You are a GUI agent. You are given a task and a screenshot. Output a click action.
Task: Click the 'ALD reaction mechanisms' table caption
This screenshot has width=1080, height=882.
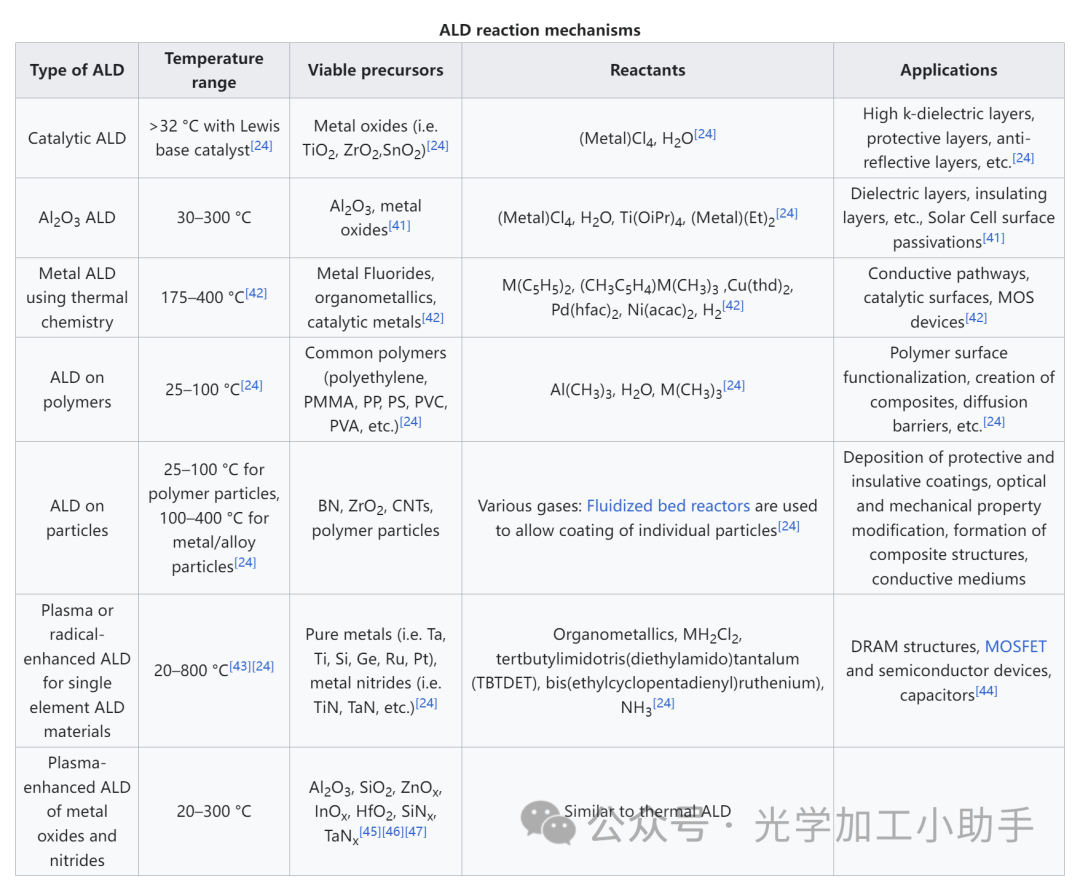pyautogui.click(x=540, y=30)
